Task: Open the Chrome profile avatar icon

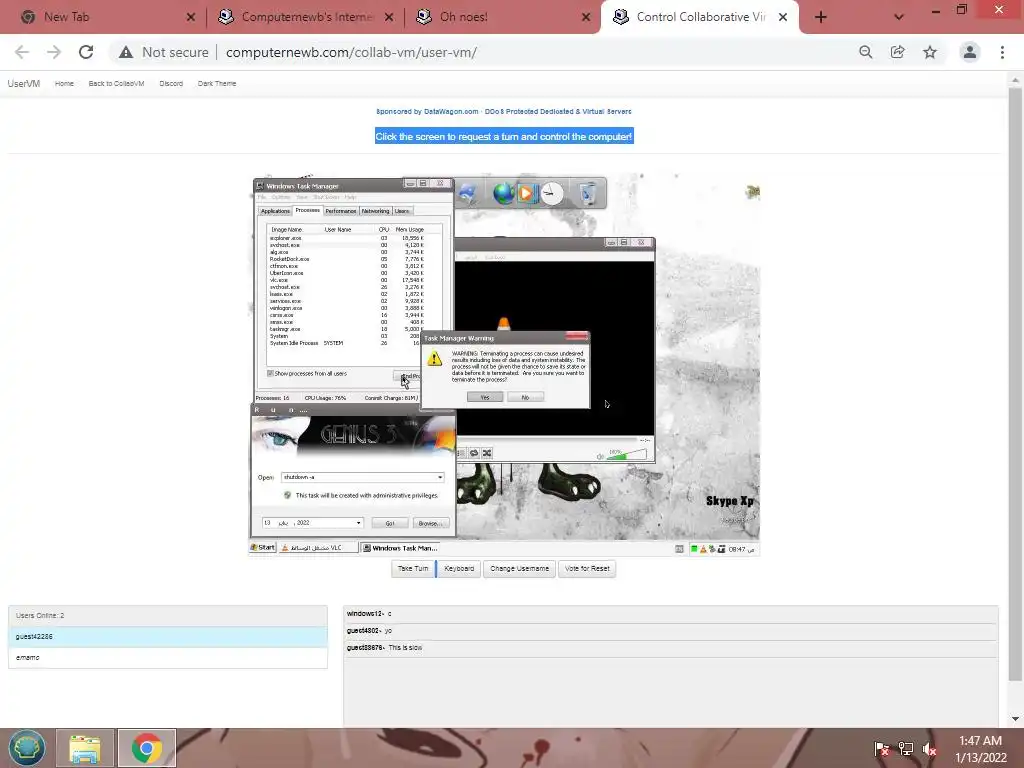Action: (x=970, y=52)
